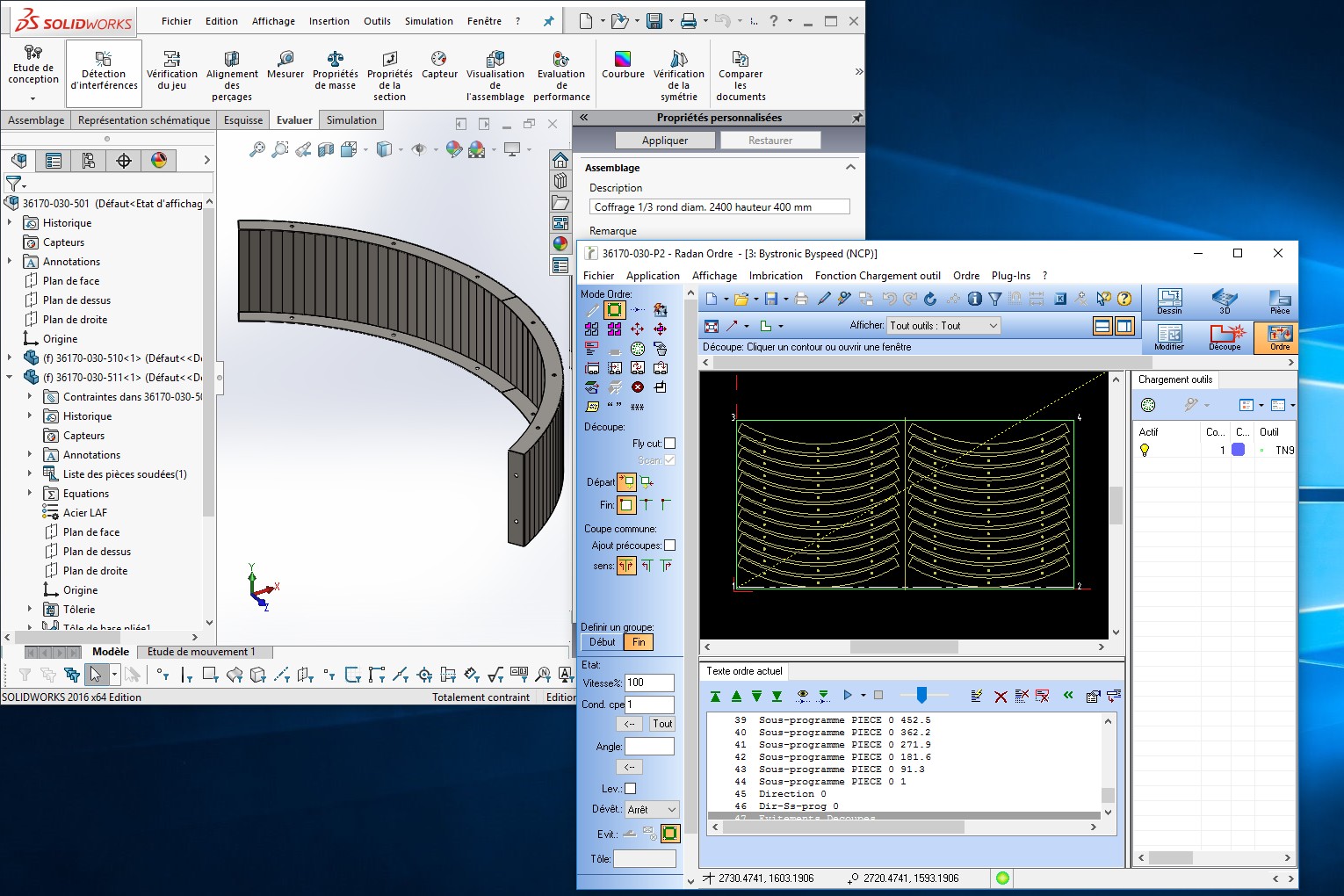This screenshot has width=1344, height=896.
Task: Click Vérification de la symétrie icon
Action: pos(679,59)
